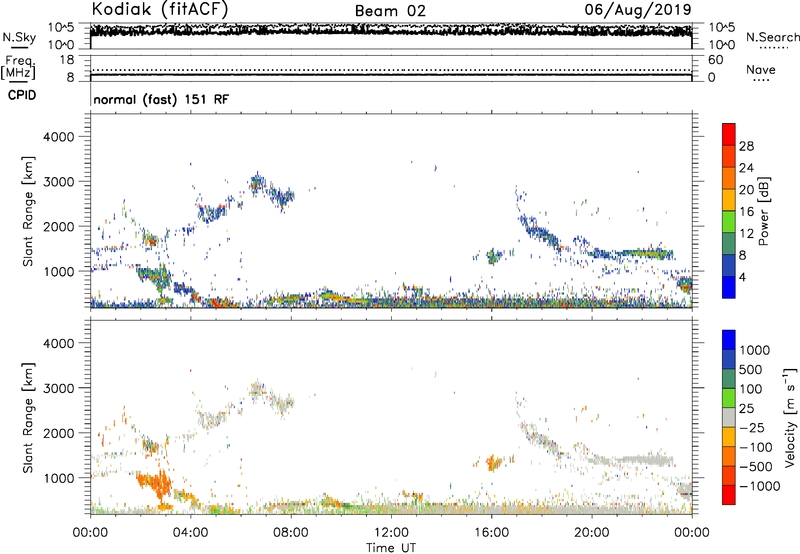
Task: Click the "08:00" time axis label
Action: 290,533
